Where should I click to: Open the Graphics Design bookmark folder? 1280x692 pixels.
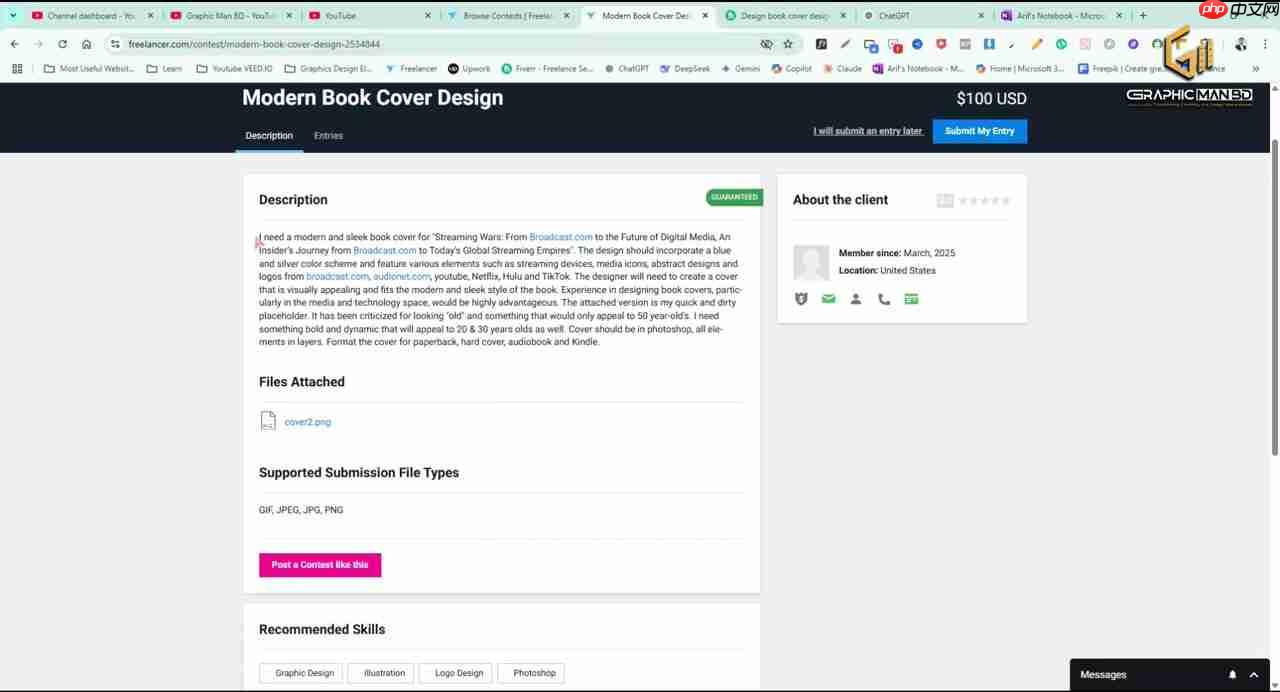pyautogui.click(x=328, y=69)
